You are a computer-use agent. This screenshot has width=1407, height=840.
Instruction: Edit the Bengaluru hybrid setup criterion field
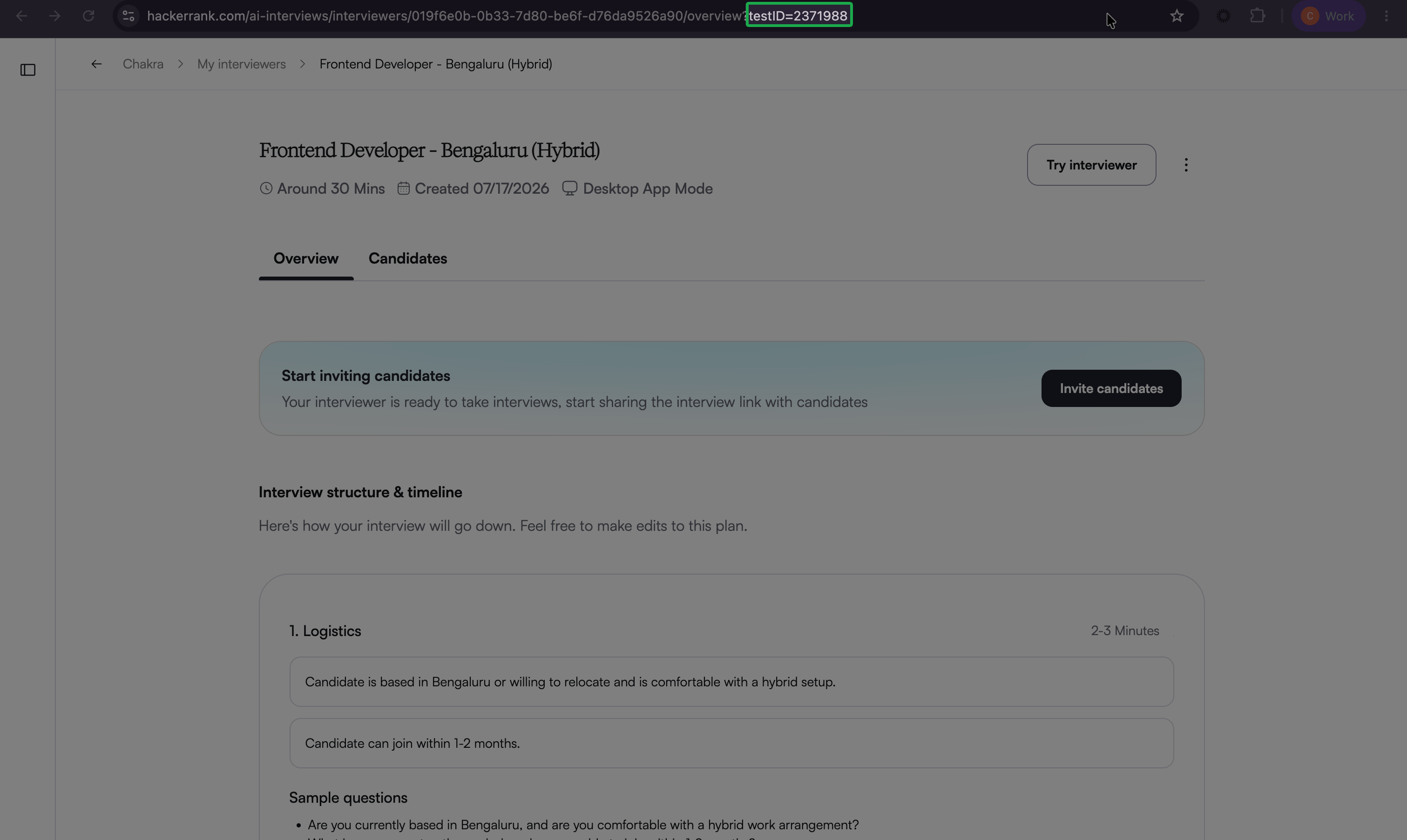(x=731, y=682)
